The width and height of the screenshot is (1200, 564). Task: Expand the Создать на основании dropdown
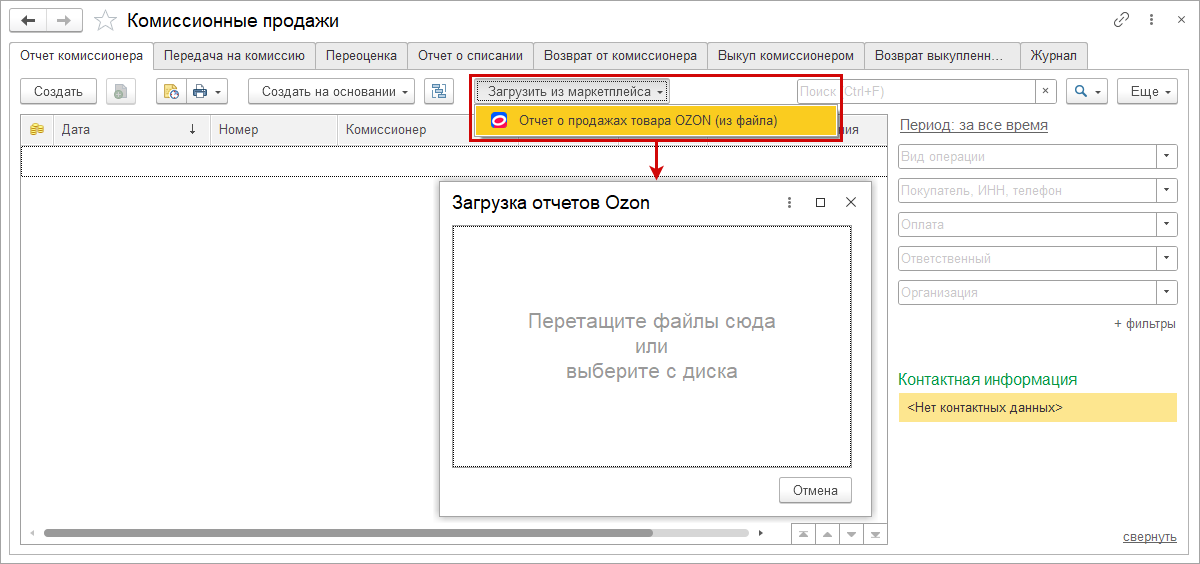point(332,91)
